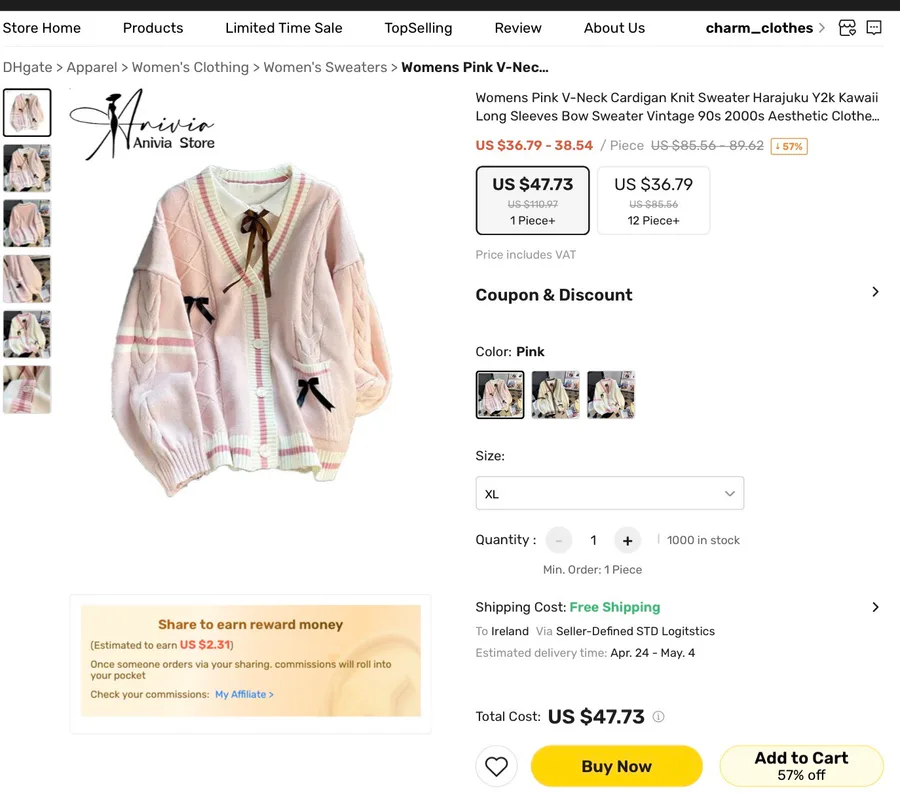Screen dimensions: 900x793
Task: View the second product thumbnail image
Action: [x=27, y=168]
